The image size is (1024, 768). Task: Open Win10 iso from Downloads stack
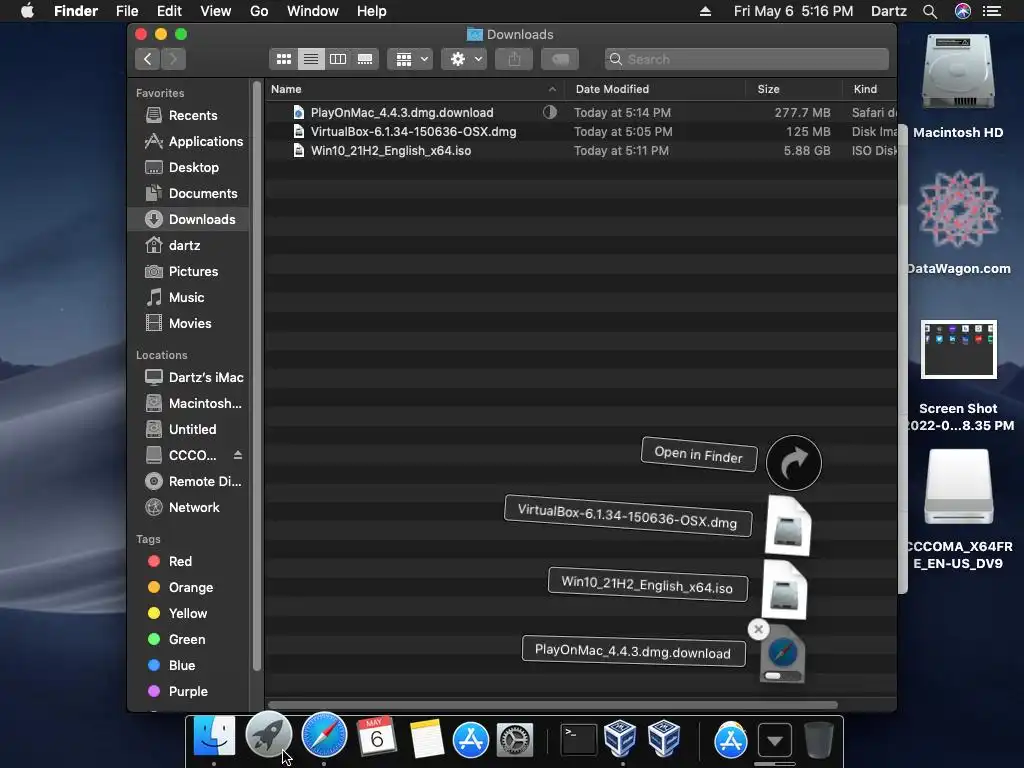784,590
